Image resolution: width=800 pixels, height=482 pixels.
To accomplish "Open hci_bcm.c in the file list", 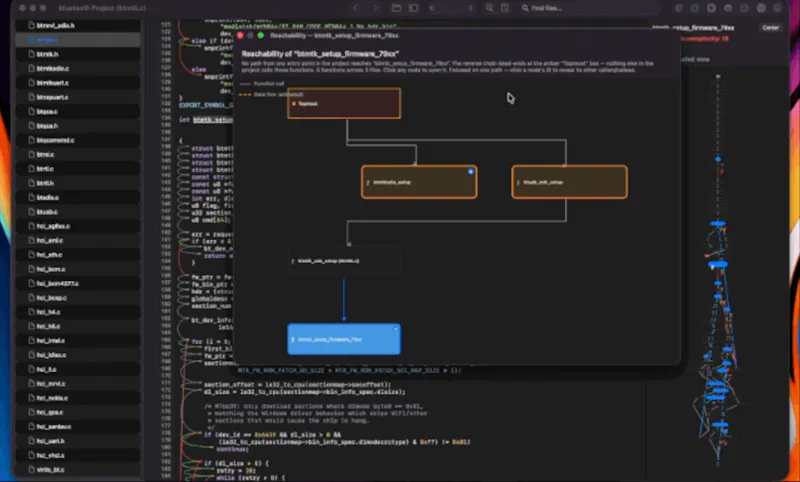I will (x=78, y=269).
